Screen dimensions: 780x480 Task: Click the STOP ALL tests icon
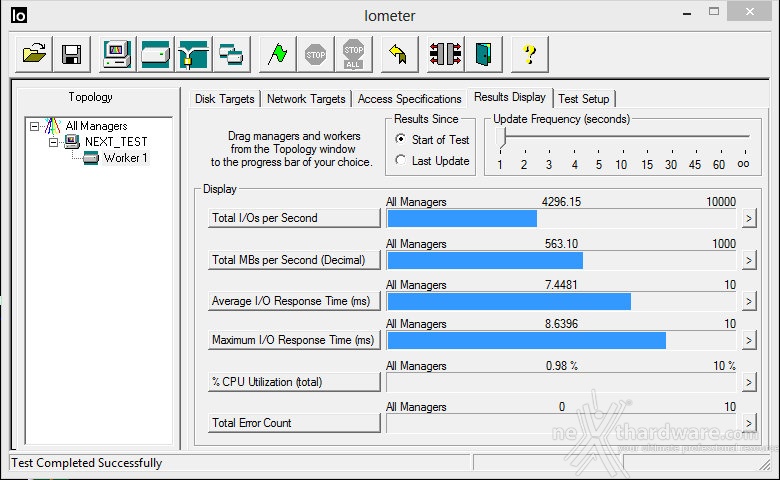tap(353, 54)
